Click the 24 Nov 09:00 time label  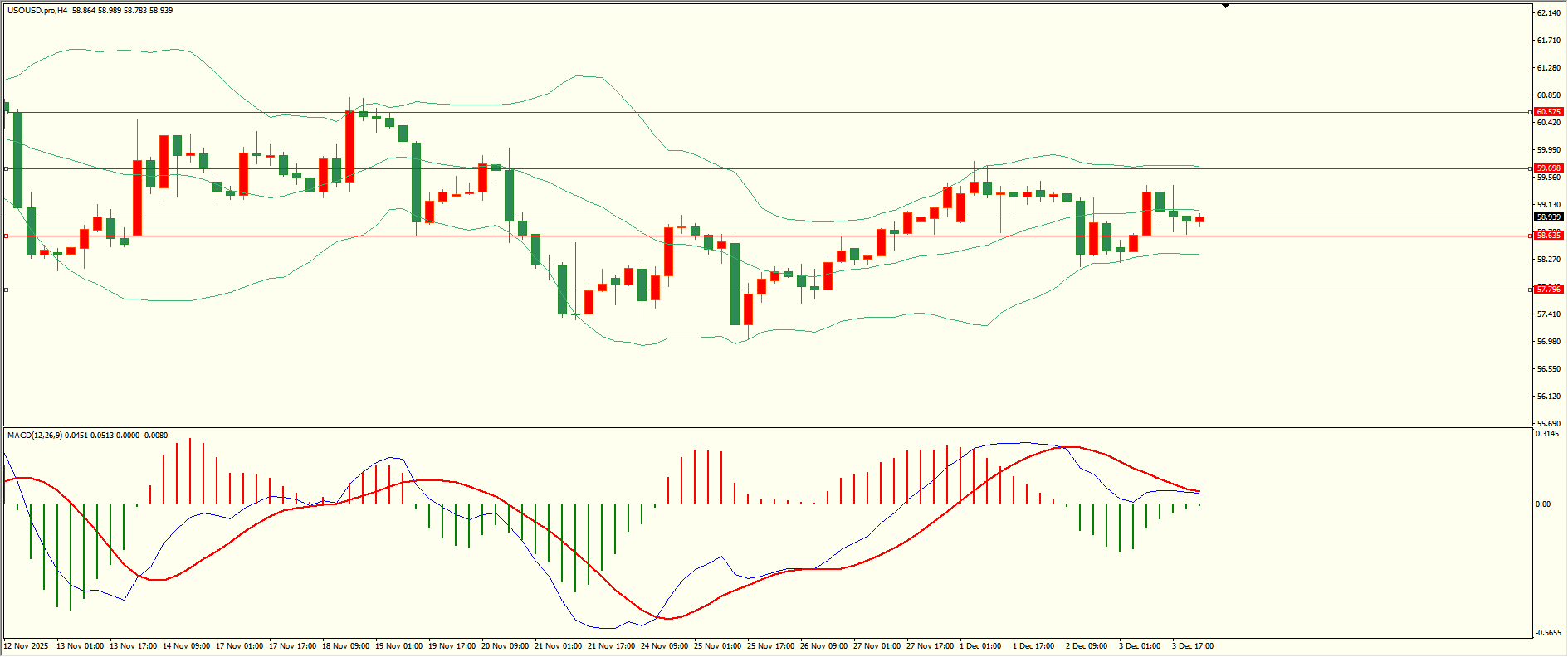(664, 646)
